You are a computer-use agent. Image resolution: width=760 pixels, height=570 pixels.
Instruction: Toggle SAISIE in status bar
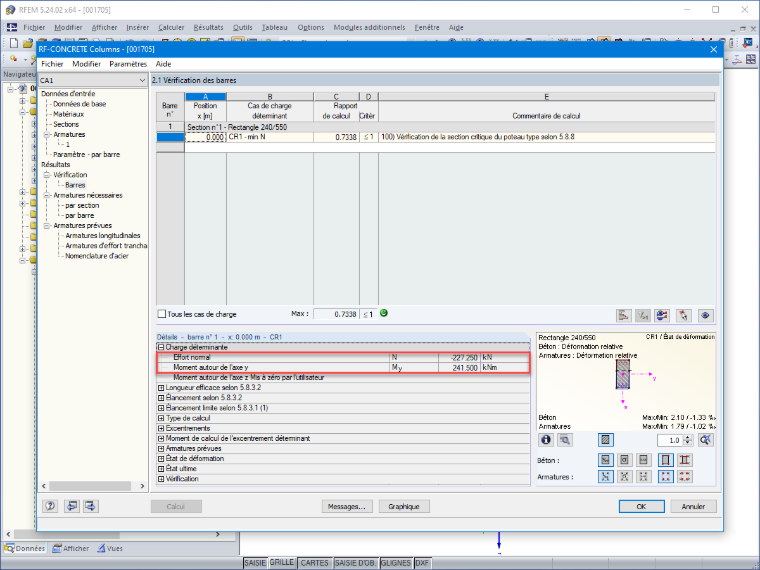tap(255, 563)
